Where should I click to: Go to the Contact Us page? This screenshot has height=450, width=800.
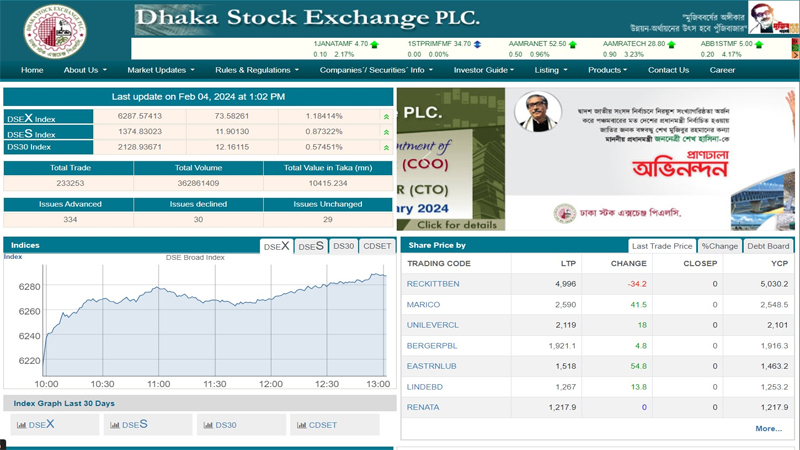[x=668, y=70]
